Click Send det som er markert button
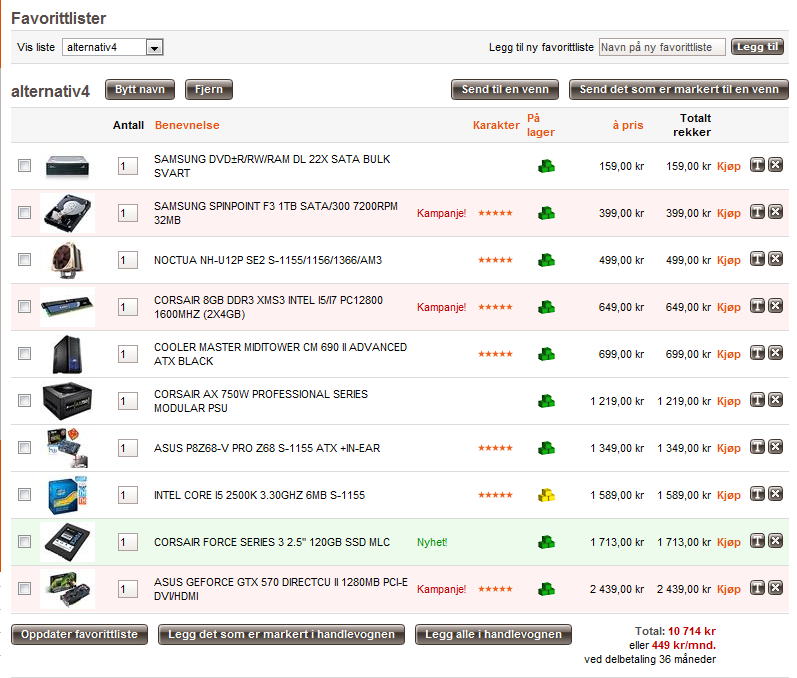 point(679,89)
